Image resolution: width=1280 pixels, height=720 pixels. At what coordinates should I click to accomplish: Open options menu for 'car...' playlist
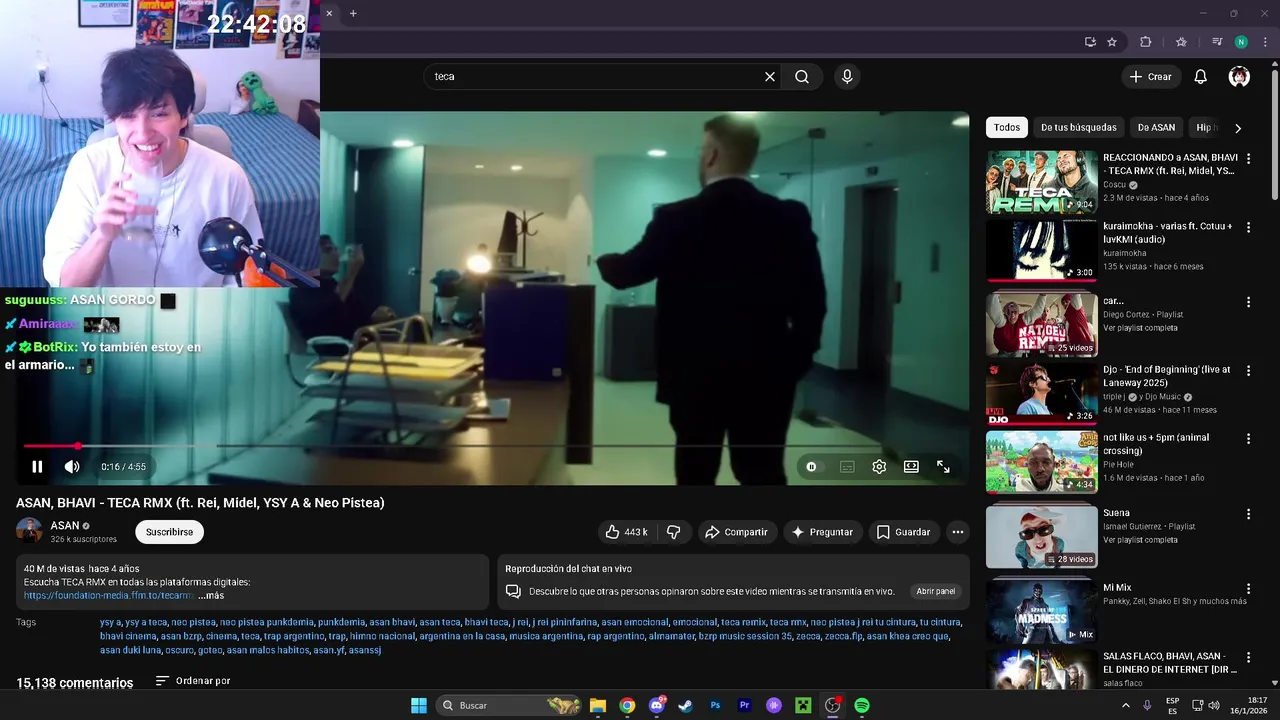tap(1248, 302)
